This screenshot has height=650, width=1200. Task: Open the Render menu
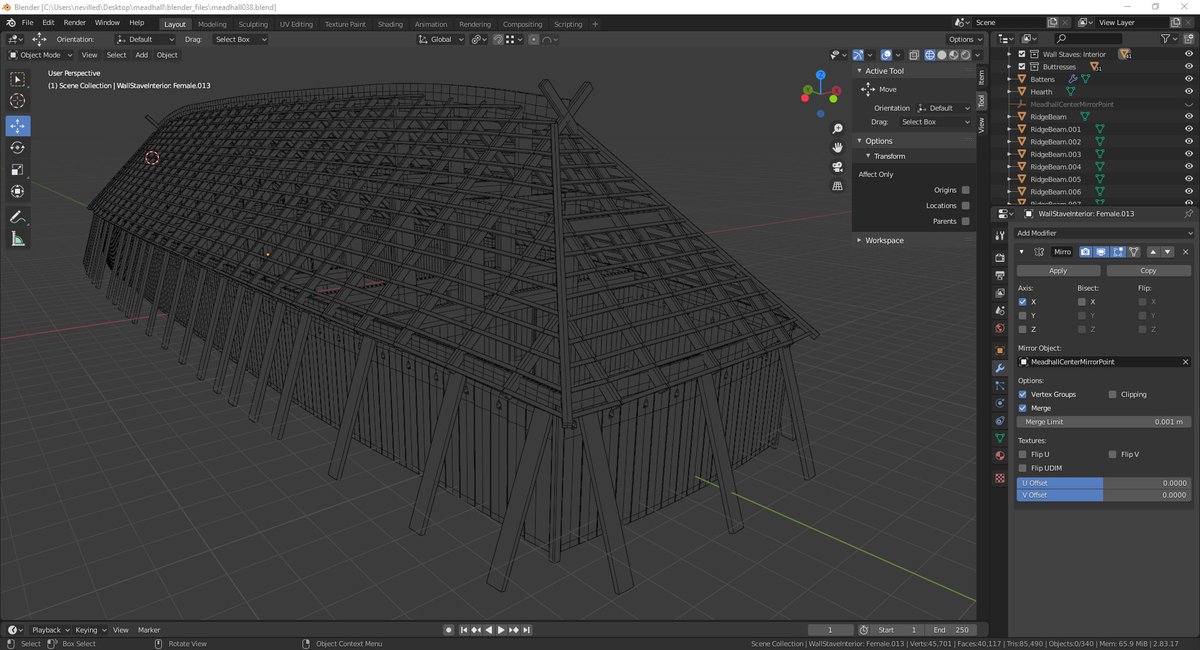74,22
